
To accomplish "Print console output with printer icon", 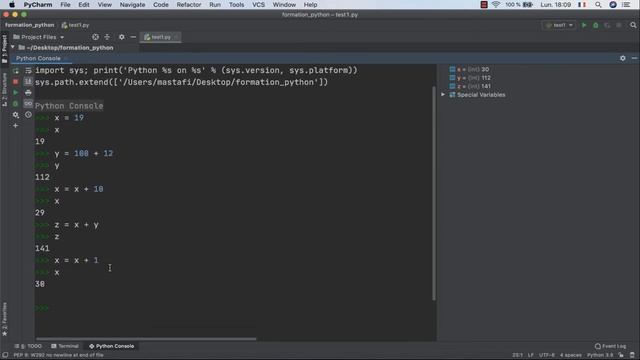I will (x=28, y=93).
